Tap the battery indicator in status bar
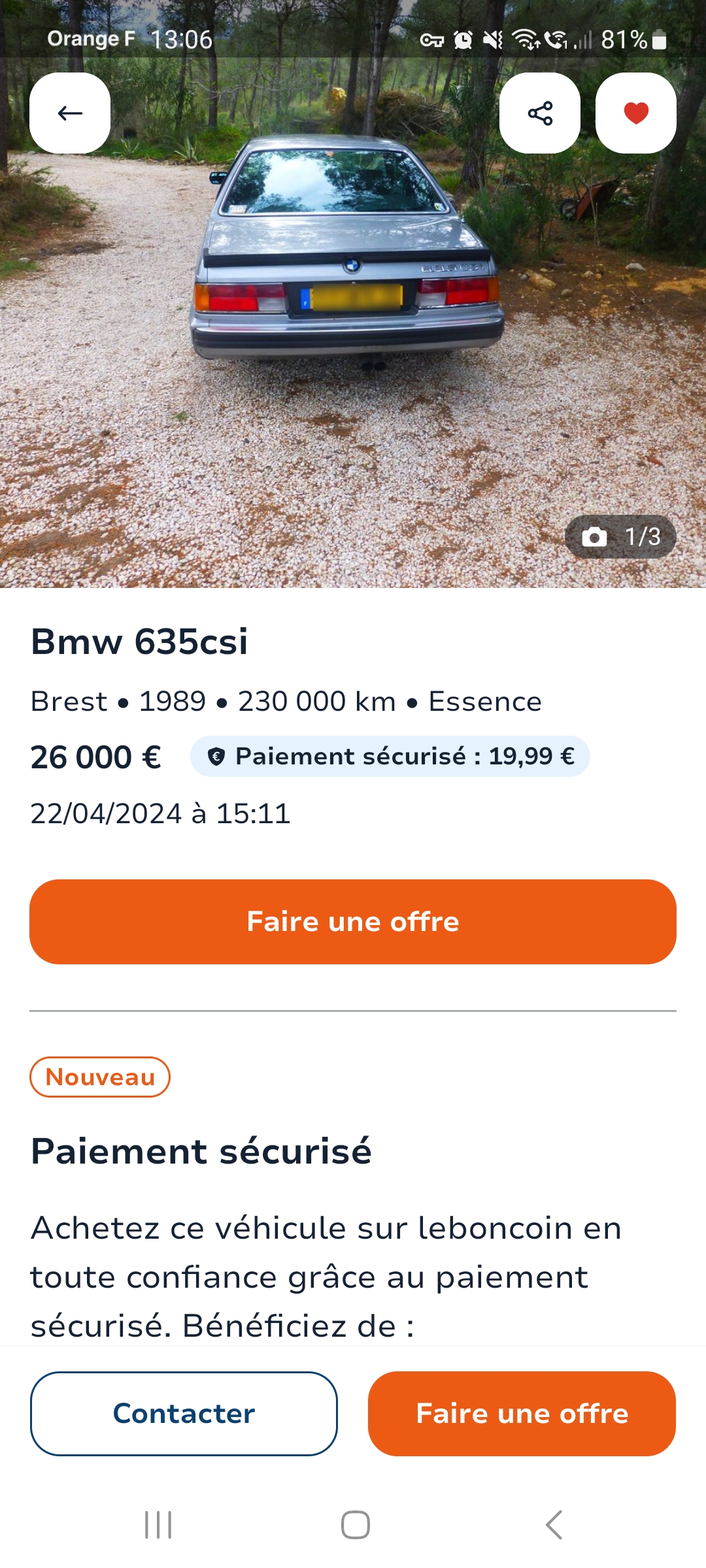Image resolution: width=706 pixels, height=1568 pixels. (660, 41)
